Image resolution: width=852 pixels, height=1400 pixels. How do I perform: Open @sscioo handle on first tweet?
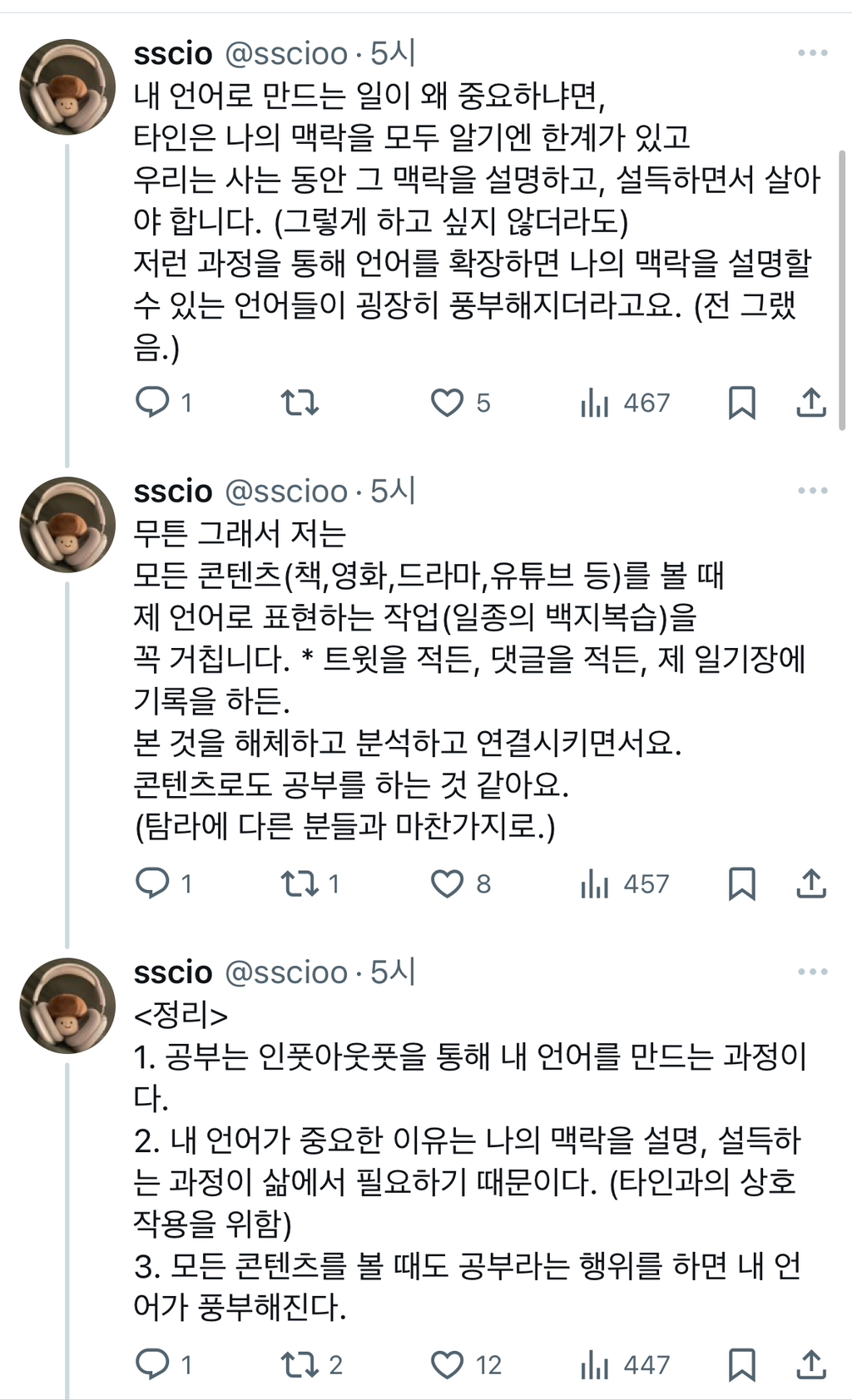point(286,54)
